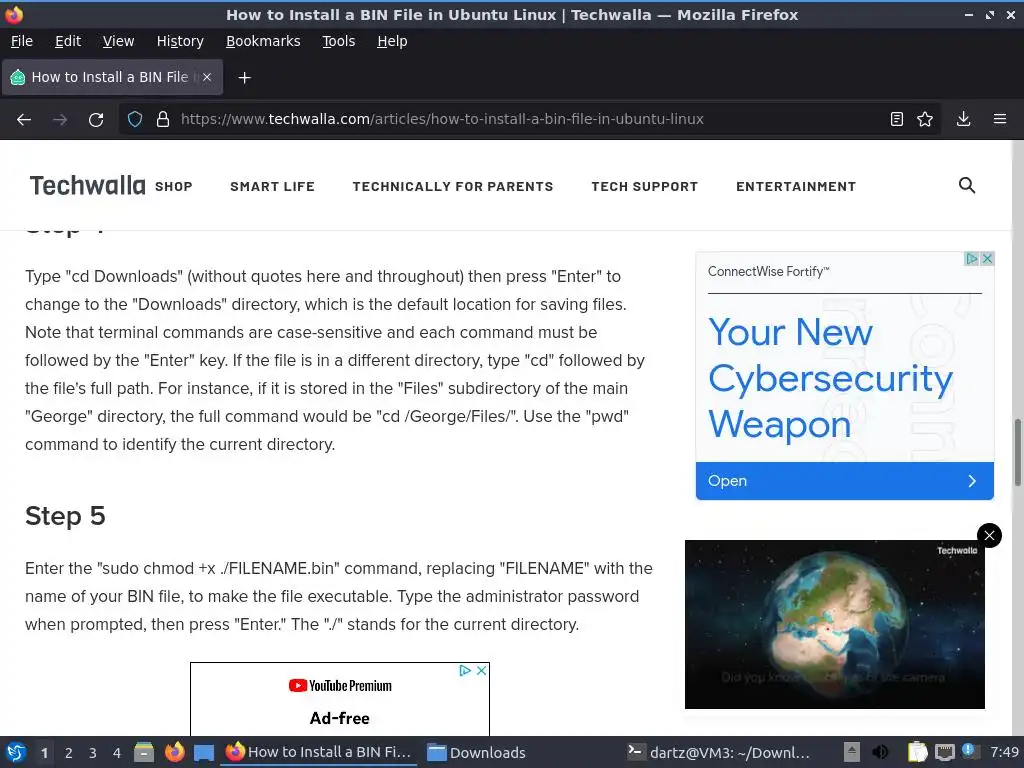The image size is (1024, 768).
Task: Click the show desktop taskbar icon
Action: pyautogui.click(x=204, y=753)
